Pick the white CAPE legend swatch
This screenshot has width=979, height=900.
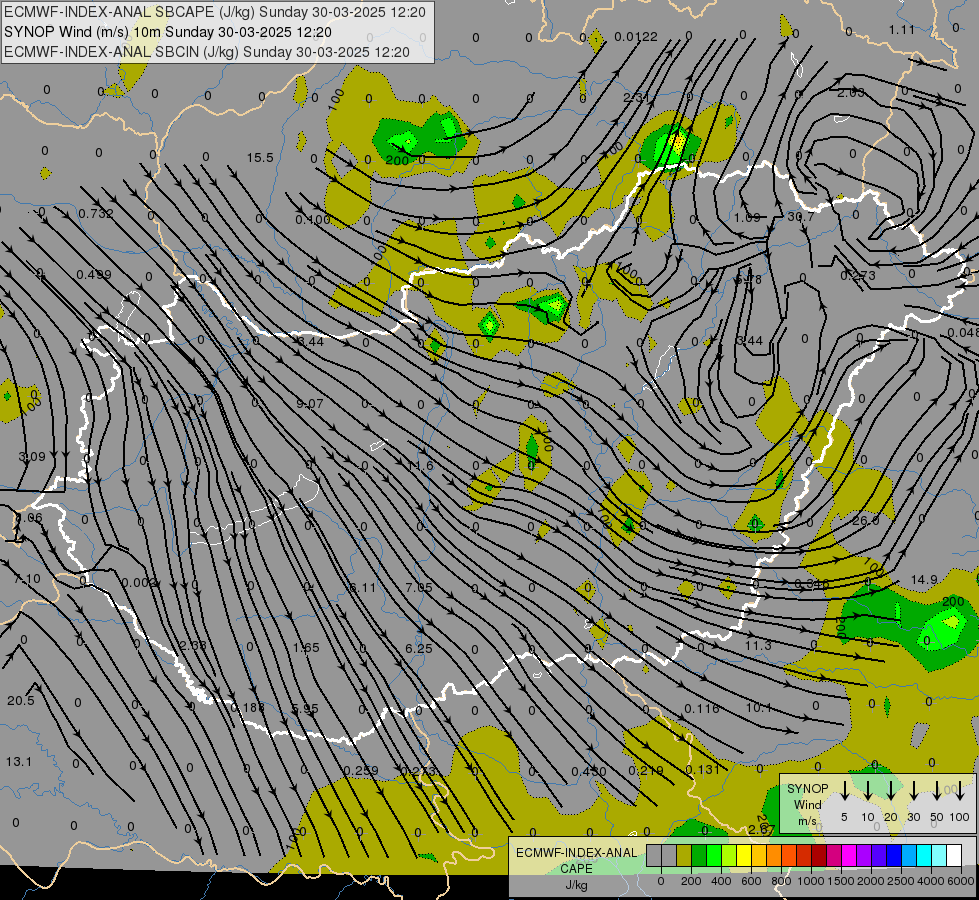[x=953, y=856]
